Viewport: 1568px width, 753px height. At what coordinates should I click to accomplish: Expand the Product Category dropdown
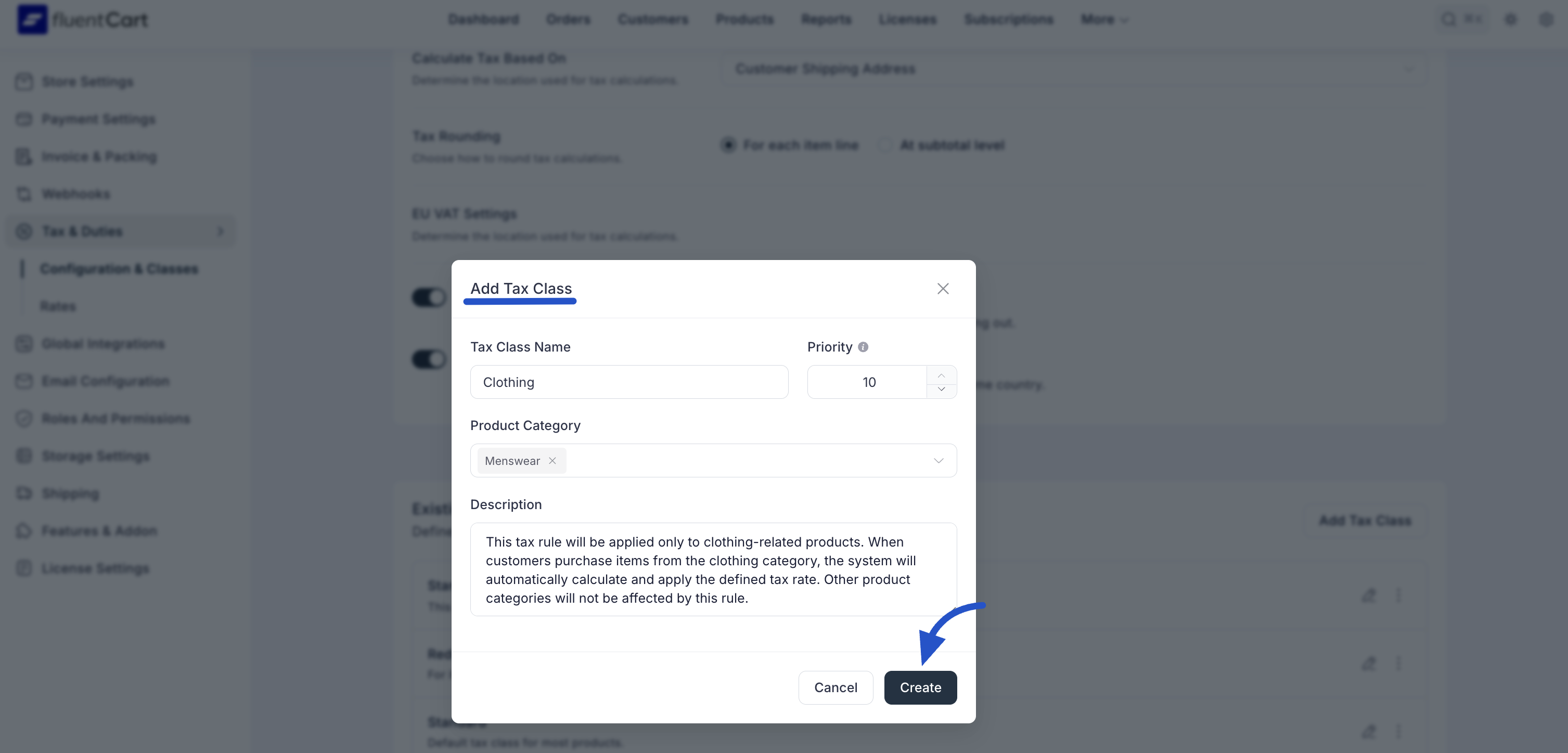[939, 460]
